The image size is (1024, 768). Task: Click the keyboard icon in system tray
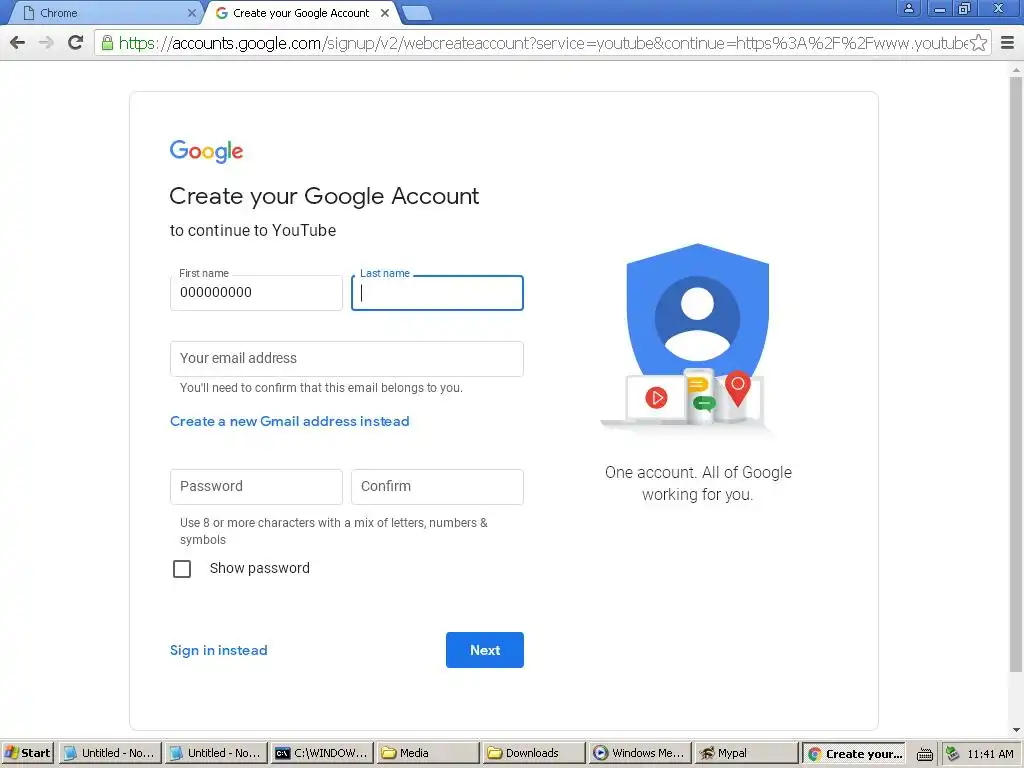pos(925,754)
